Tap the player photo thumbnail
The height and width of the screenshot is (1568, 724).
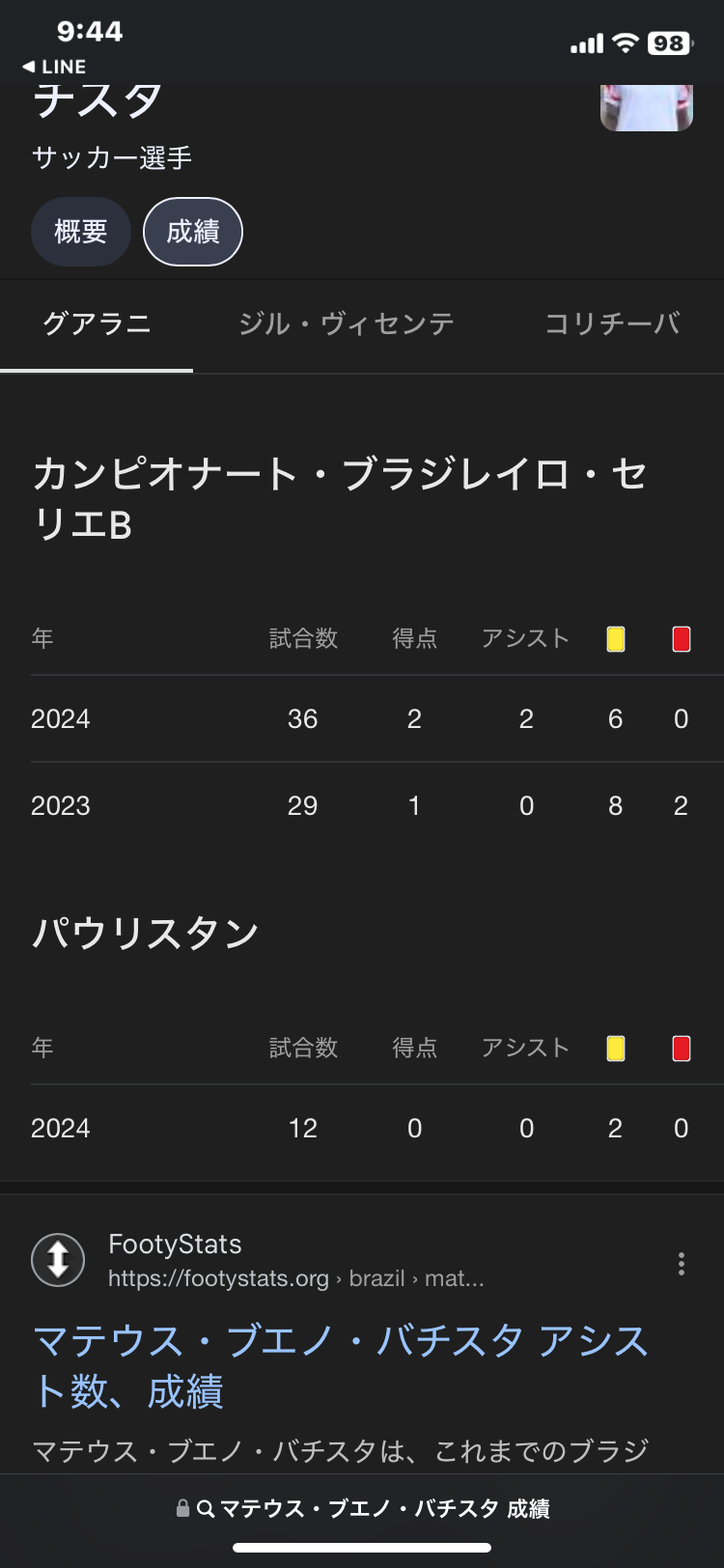[x=646, y=106]
